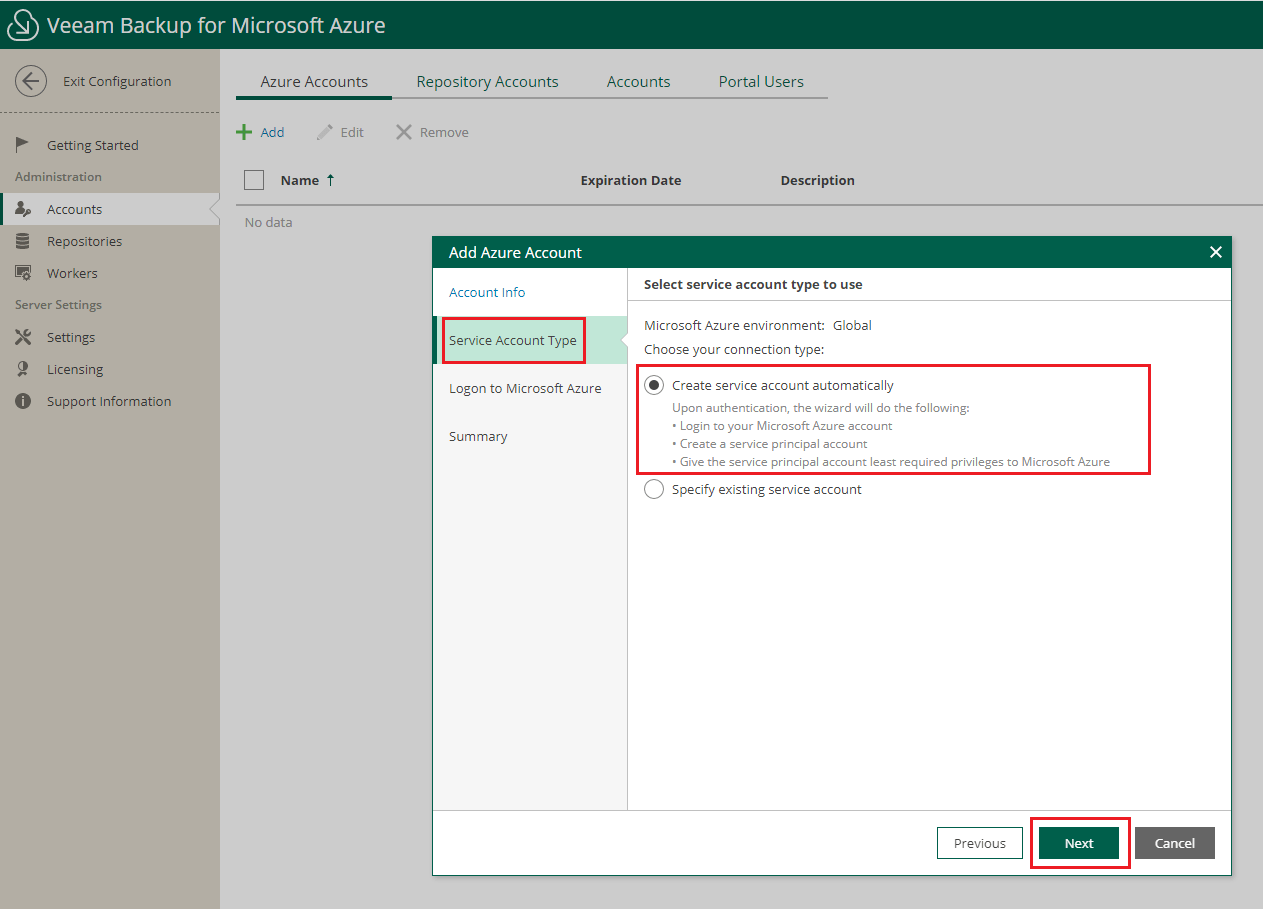
Task: Click 'Microsoft Azure environment: Global' text
Action: coord(758,325)
